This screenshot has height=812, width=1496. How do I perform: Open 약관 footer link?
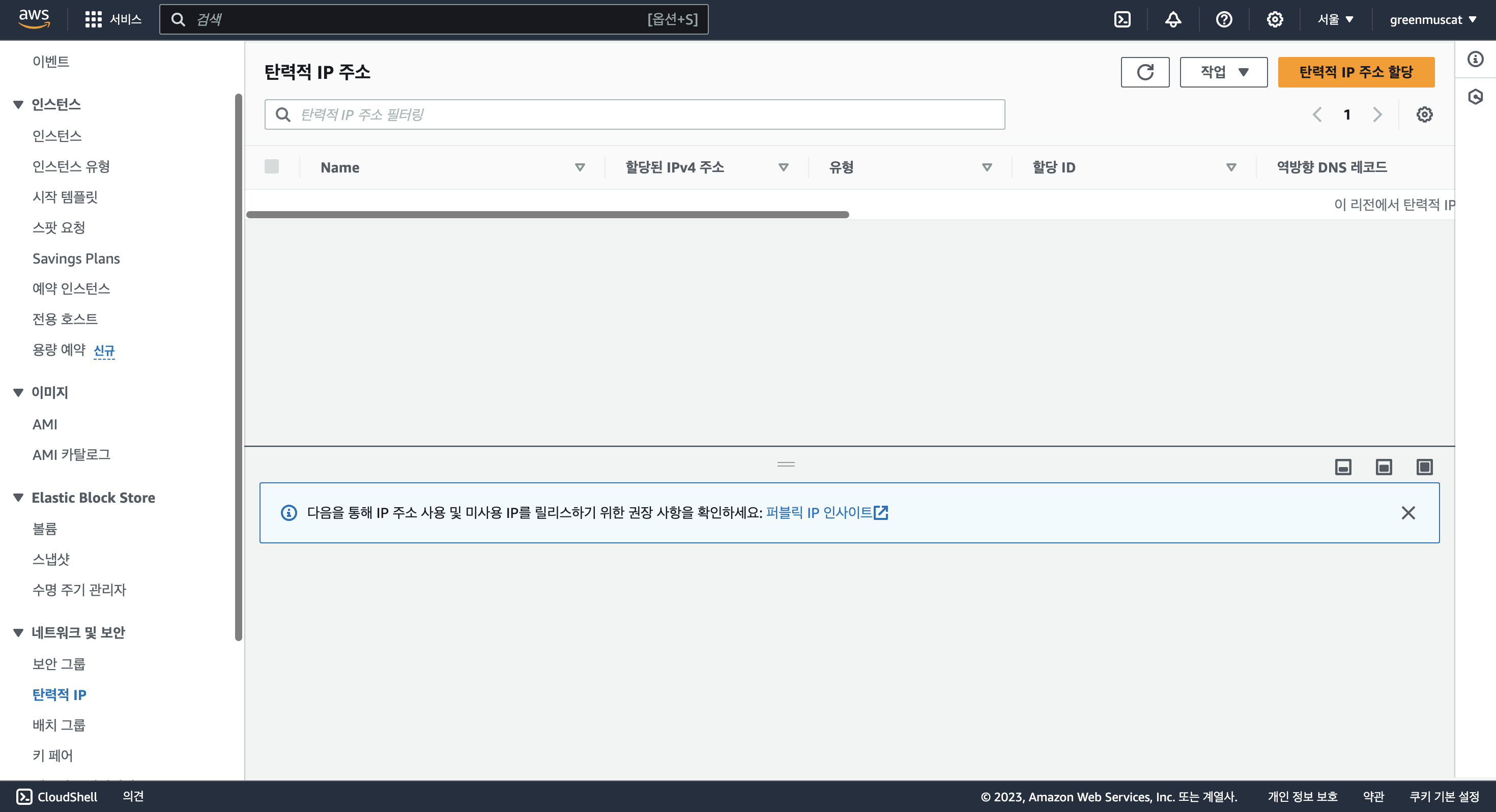point(1373,796)
